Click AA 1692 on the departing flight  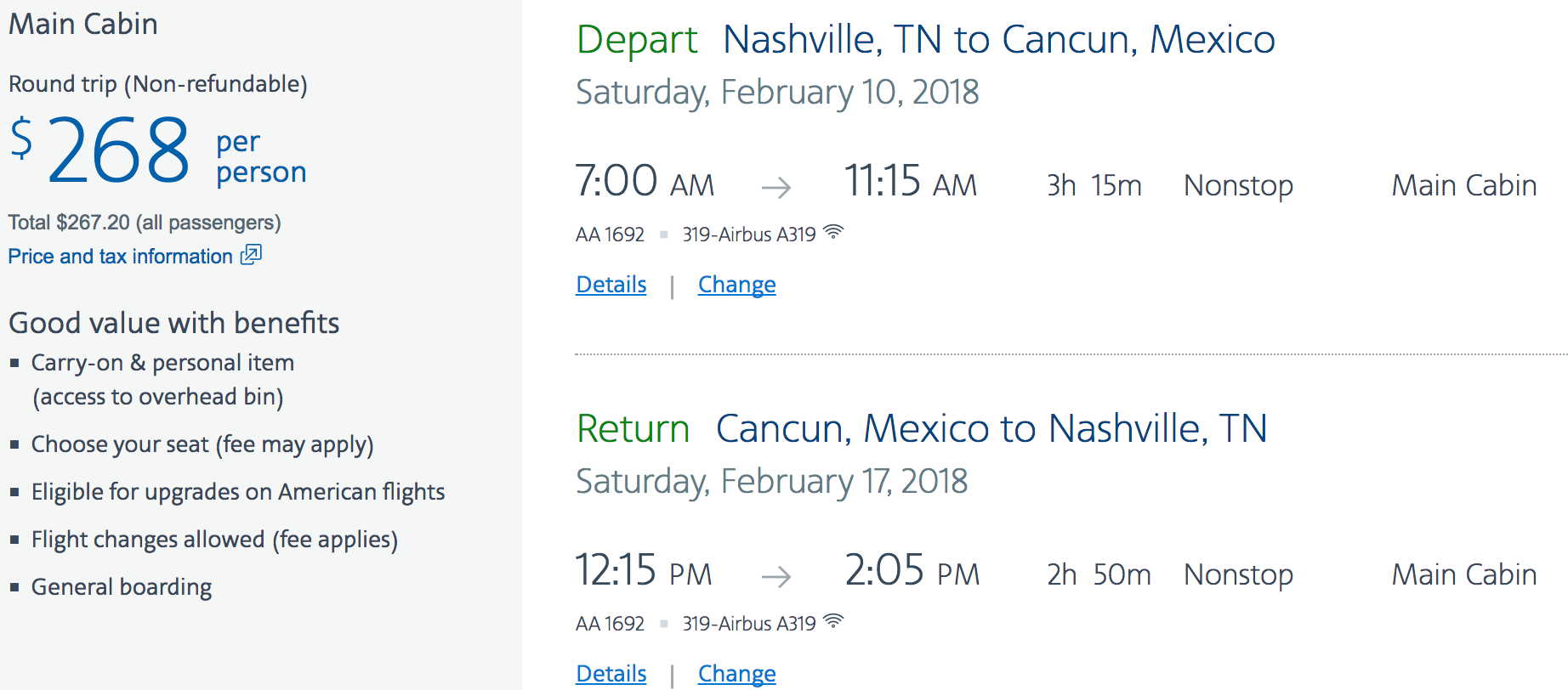[610, 235]
